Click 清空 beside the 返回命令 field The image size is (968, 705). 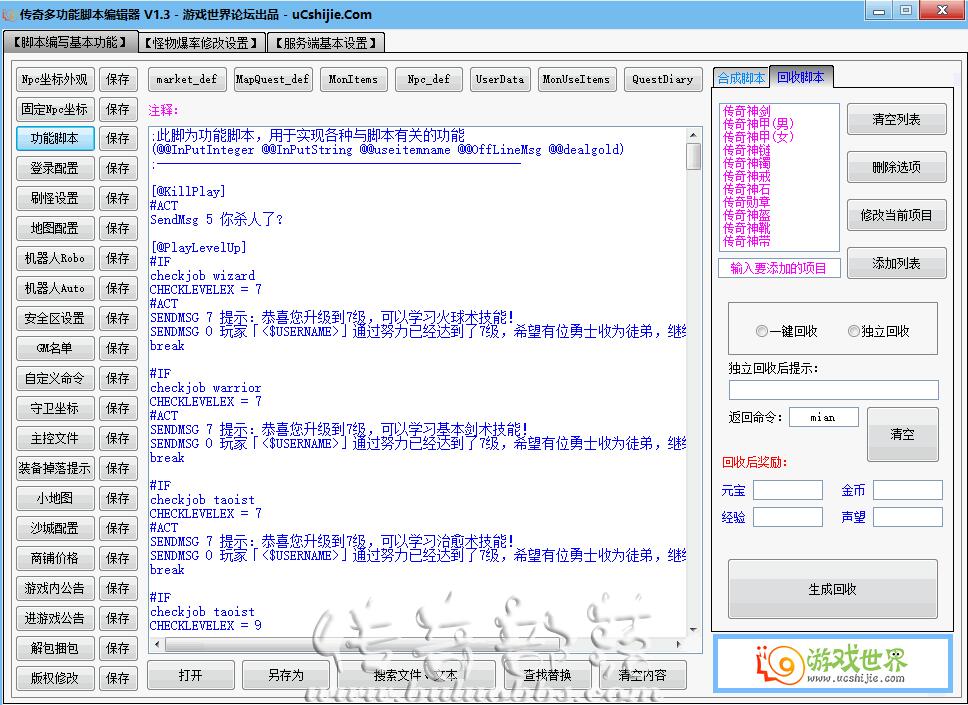tap(903, 434)
